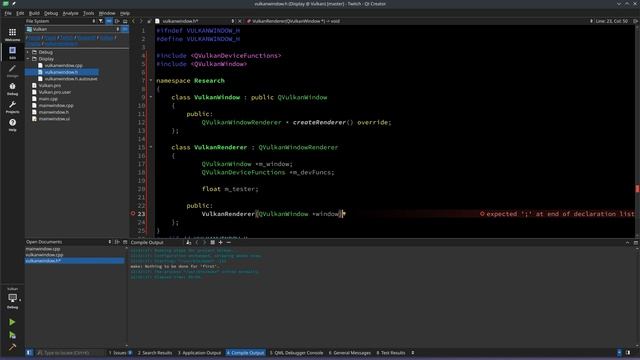Open the Vulkan root directory combo box
This screenshot has width=640, height=360.
[x=73, y=29]
